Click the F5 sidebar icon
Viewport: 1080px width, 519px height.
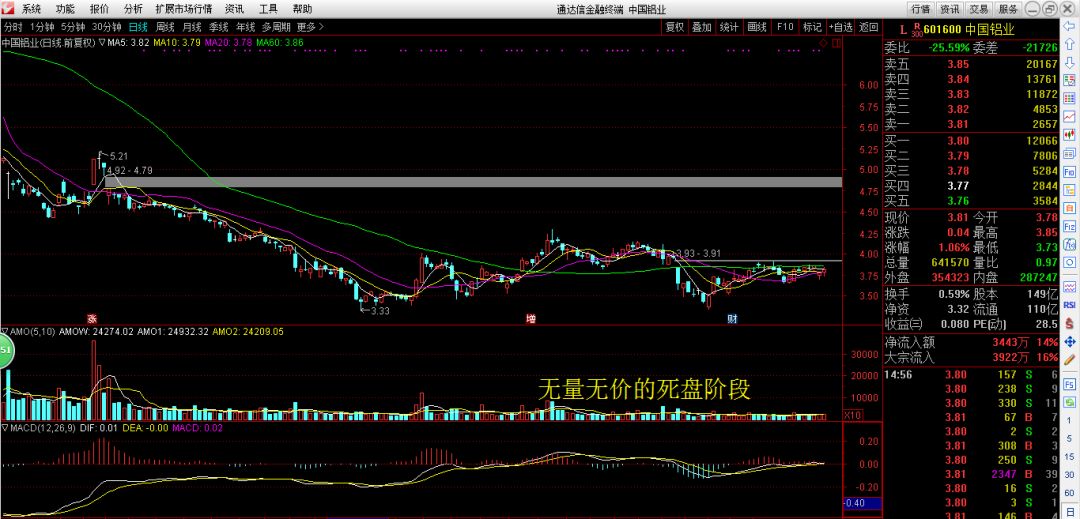(1070, 383)
